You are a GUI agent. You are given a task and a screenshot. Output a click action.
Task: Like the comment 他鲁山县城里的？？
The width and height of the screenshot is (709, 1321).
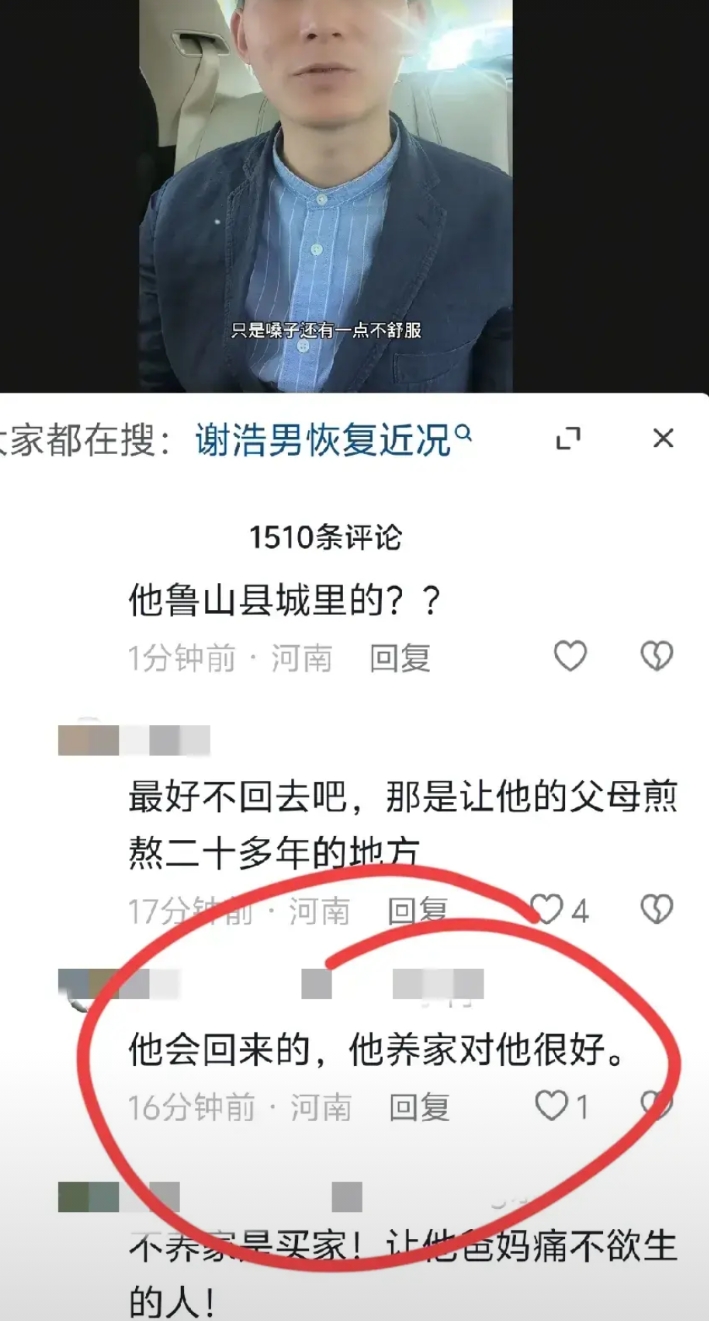tap(570, 656)
